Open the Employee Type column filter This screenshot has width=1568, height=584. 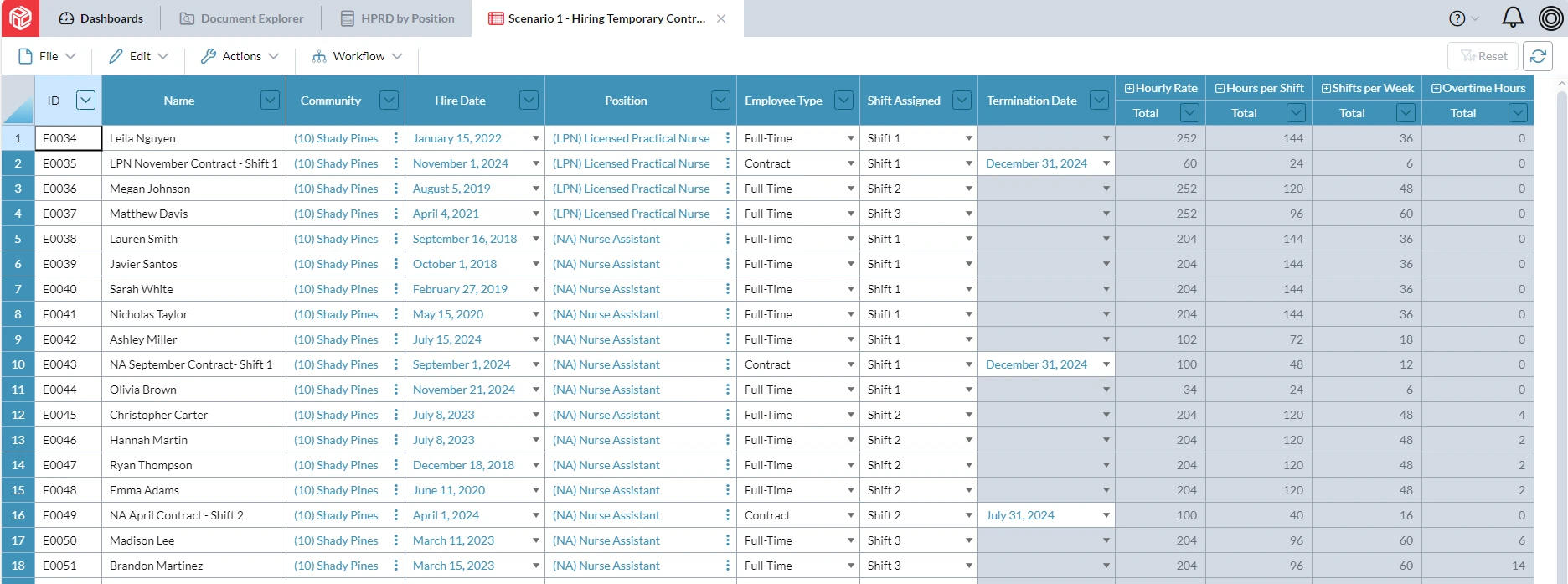tap(844, 101)
